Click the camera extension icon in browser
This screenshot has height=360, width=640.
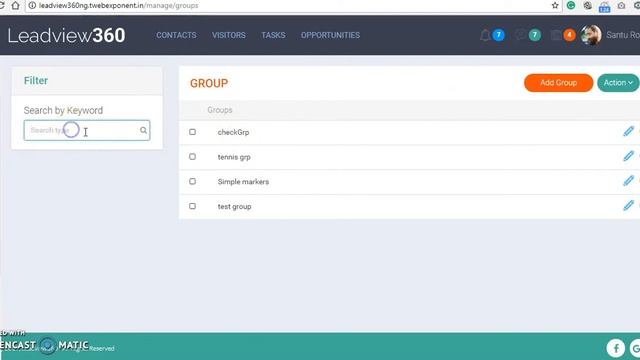[x=621, y=6]
